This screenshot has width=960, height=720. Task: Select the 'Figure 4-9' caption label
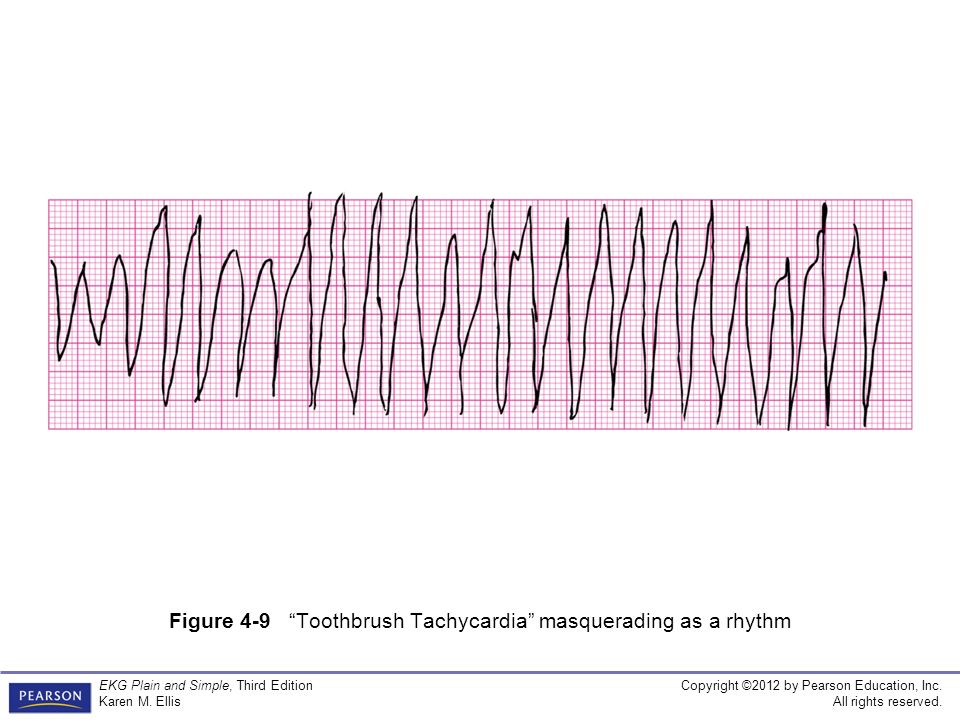(219, 621)
